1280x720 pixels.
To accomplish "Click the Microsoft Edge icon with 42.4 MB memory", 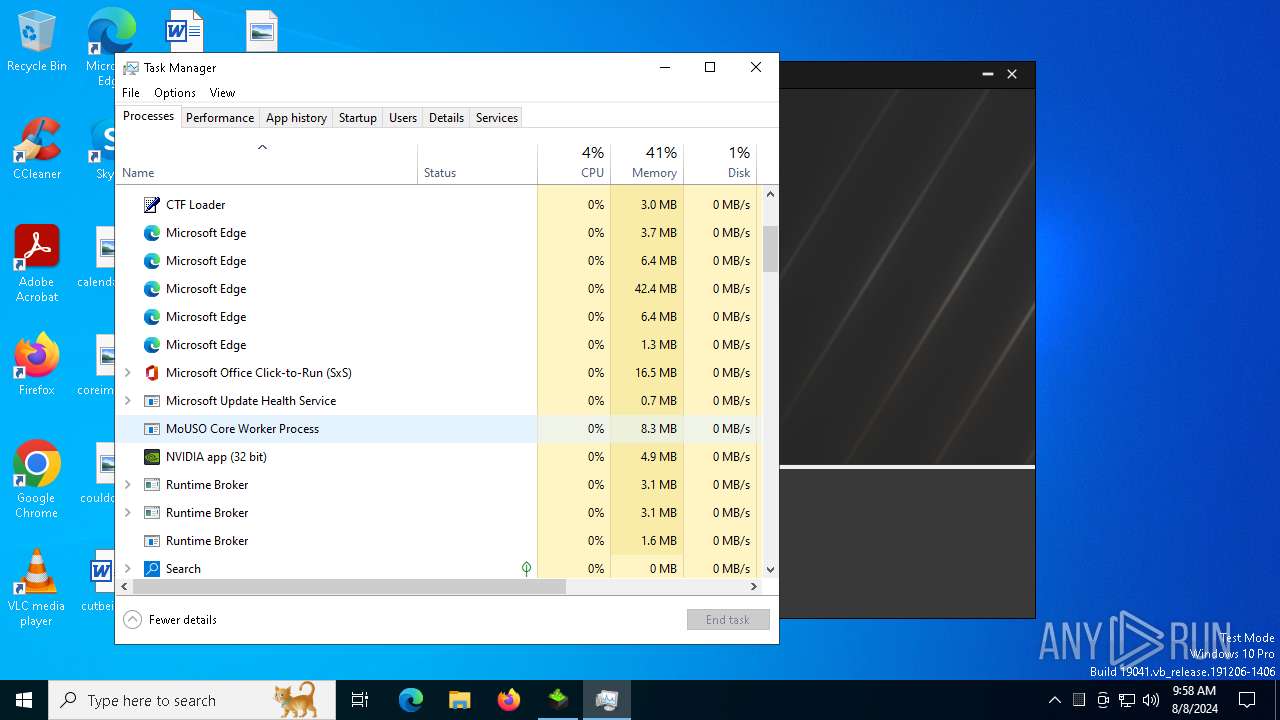I will [152, 289].
